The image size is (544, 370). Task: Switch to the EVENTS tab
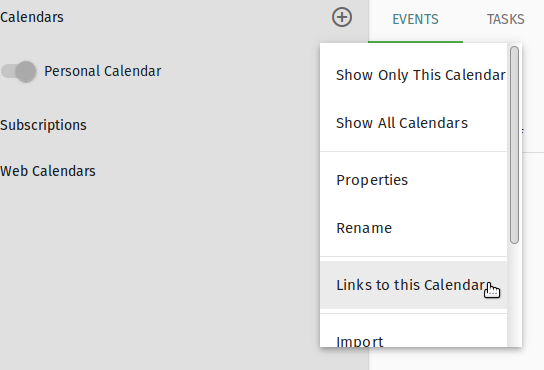pos(415,19)
